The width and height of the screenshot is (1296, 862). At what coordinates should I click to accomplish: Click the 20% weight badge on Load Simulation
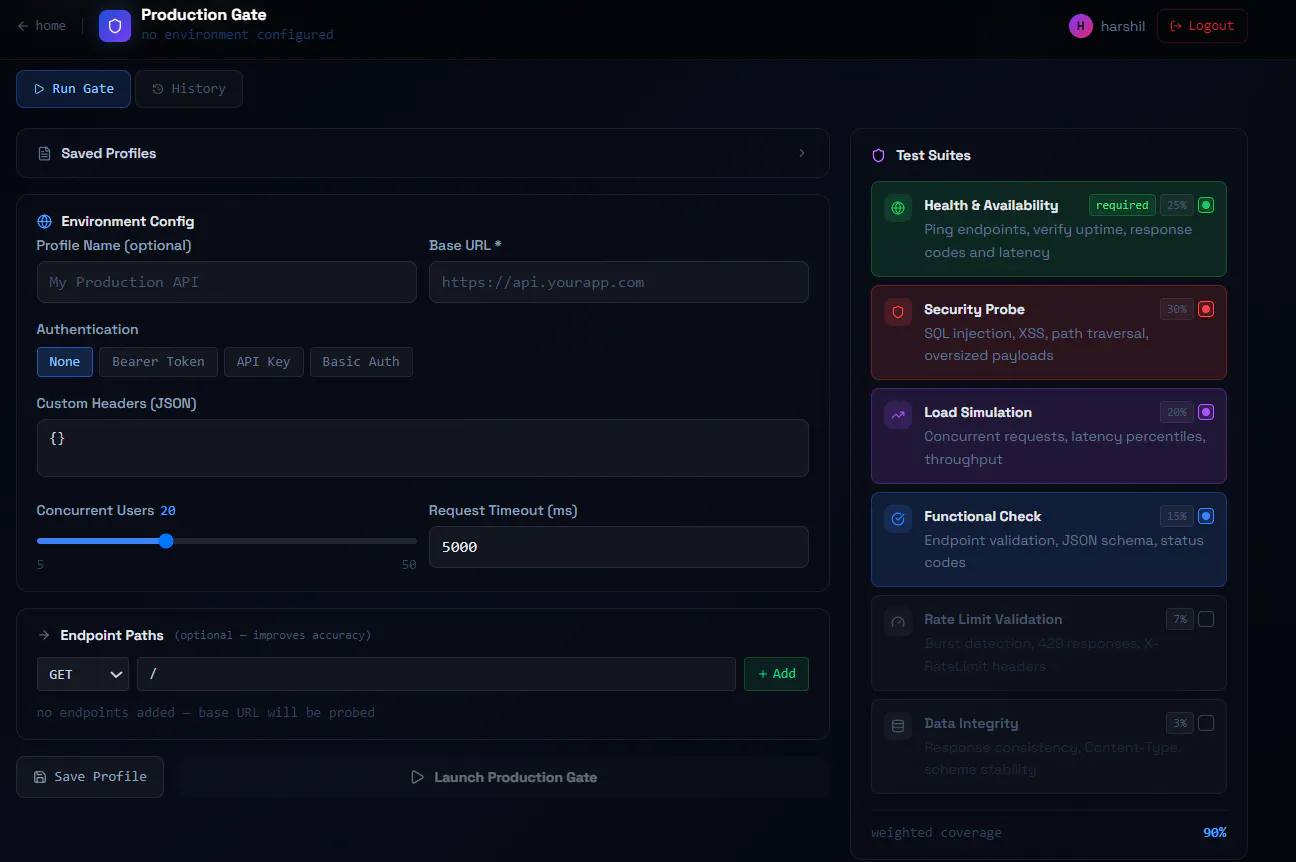click(x=1176, y=412)
